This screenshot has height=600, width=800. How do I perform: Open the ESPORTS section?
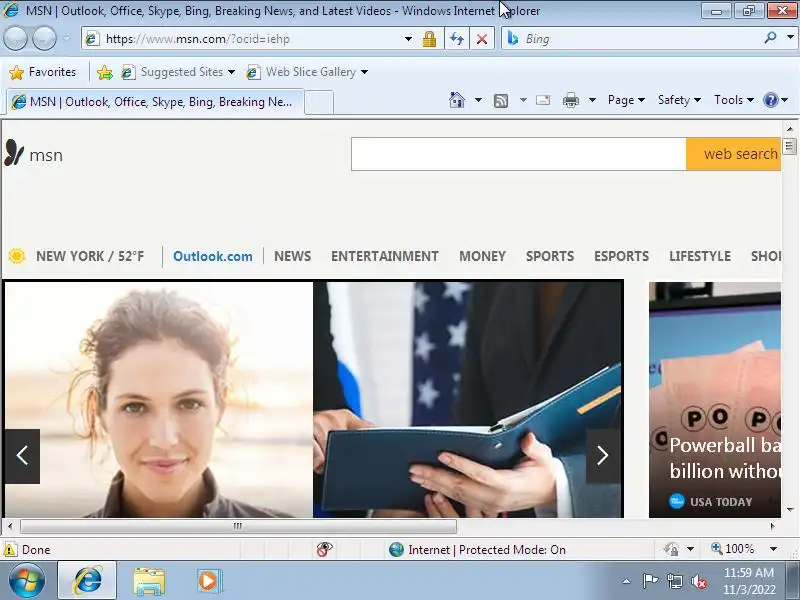(x=621, y=256)
